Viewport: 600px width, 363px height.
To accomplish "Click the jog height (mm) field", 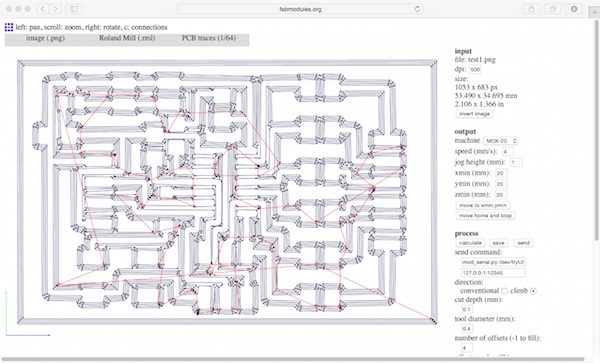I will (516, 162).
